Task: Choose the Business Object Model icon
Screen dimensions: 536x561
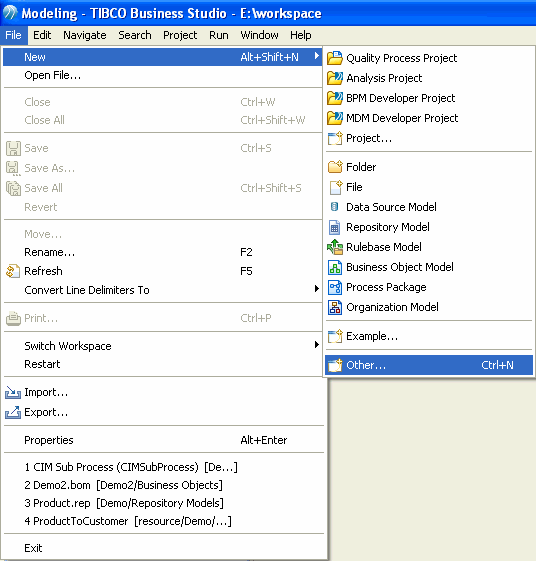Action: click(335, 267)
